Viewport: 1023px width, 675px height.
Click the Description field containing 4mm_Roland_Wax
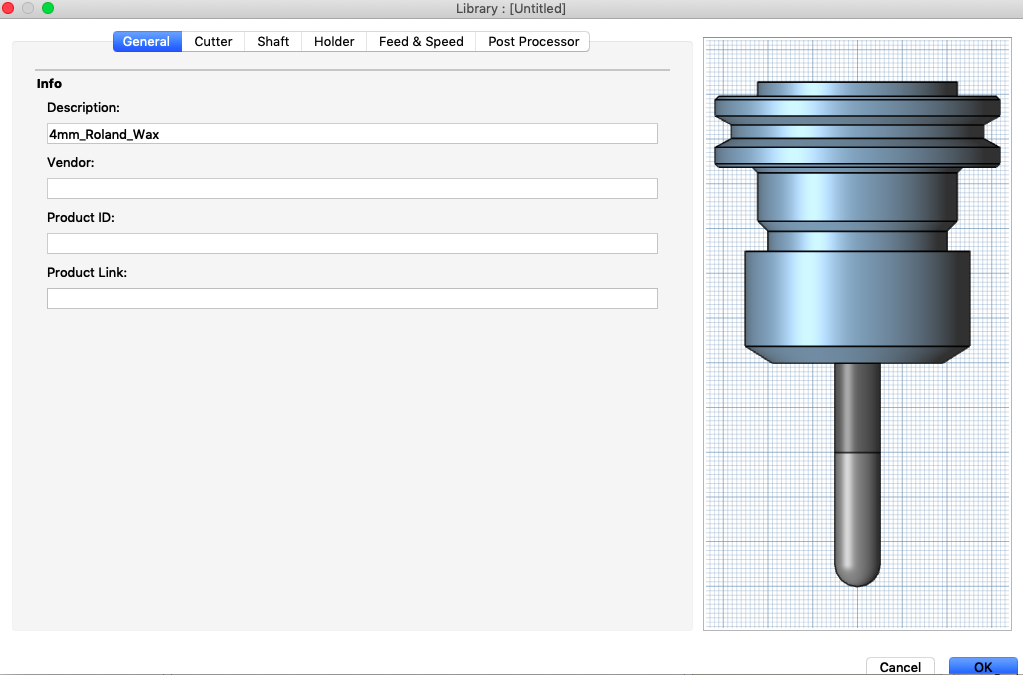click(352, 134)
